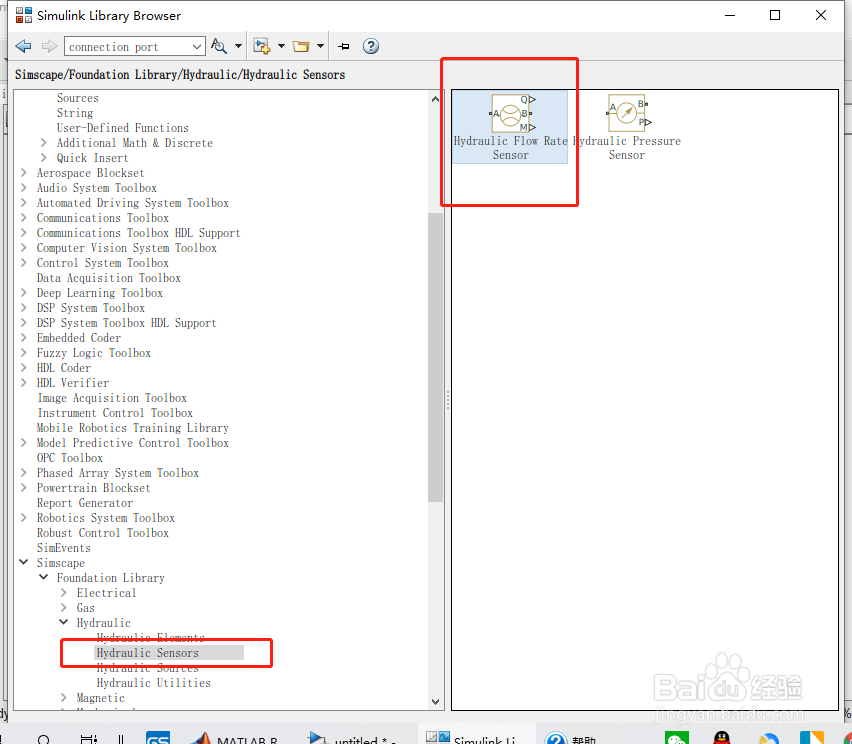Select Image Acquisition Toolbox
Image resolution: width=852 pixels, height=744 pixels.
112,398
